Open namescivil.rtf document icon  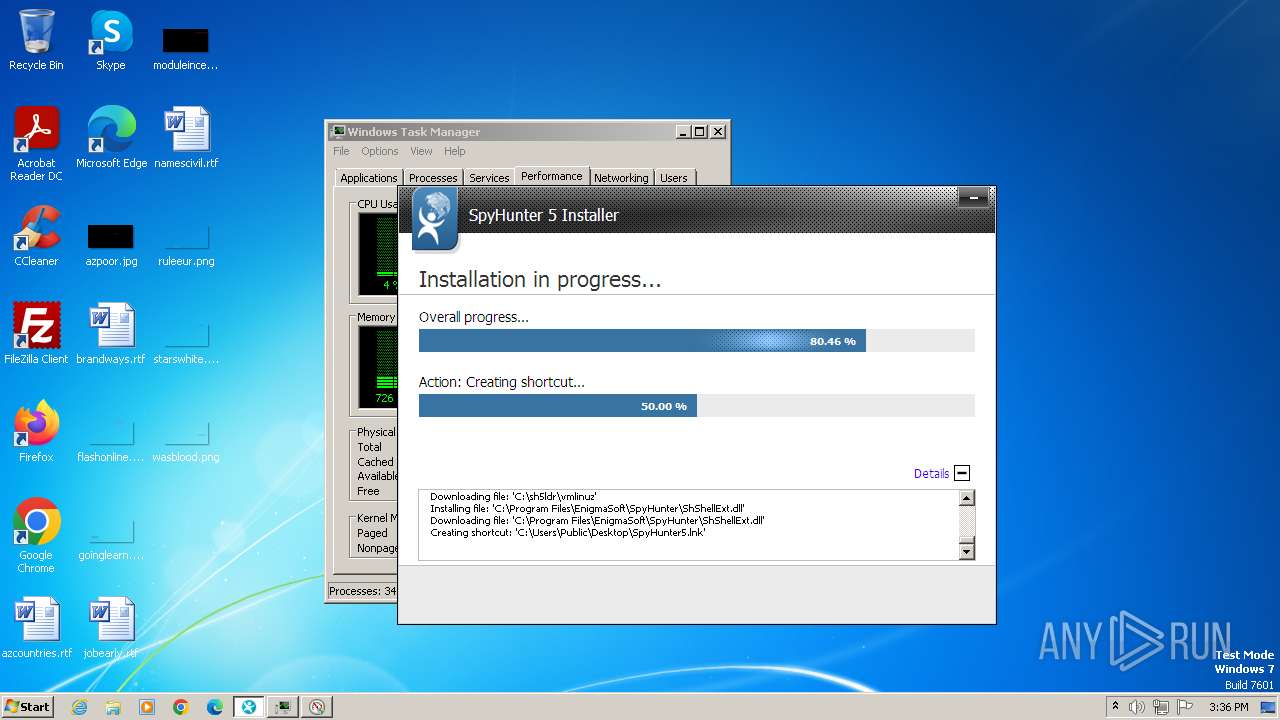coord(186,138)
